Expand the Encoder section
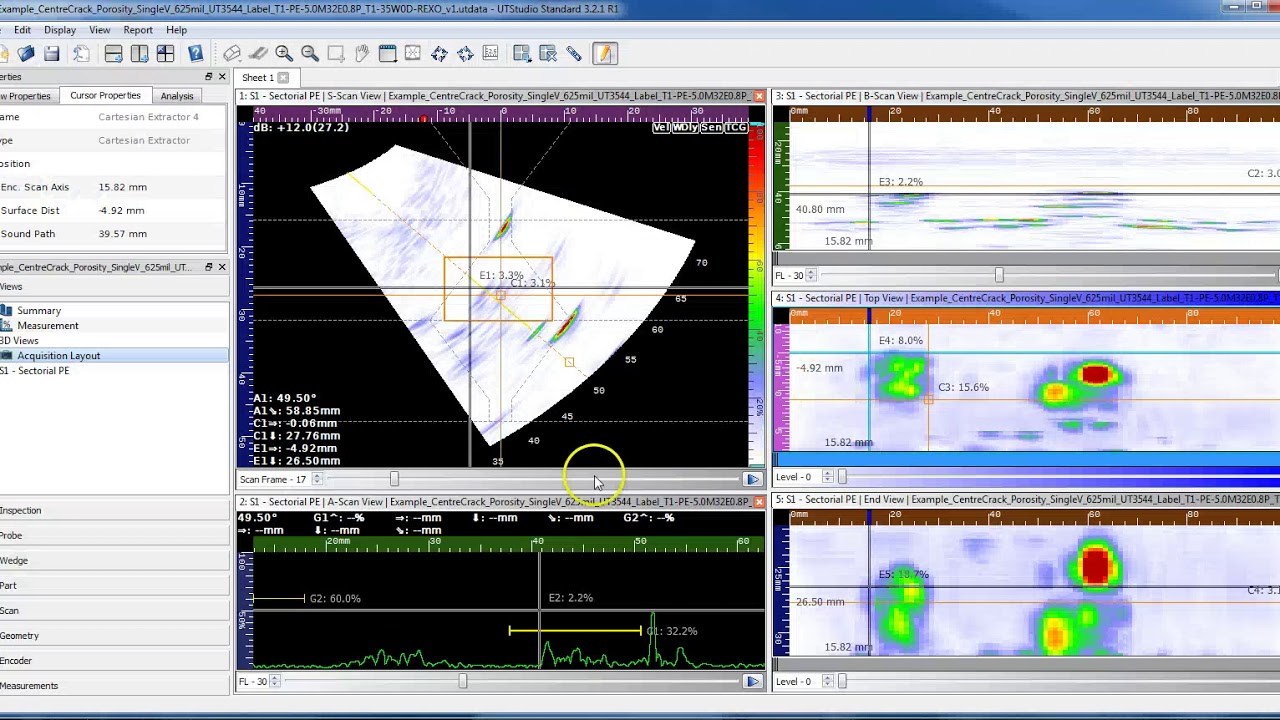This screenshot has width=1280, height=720. point(114,660)
